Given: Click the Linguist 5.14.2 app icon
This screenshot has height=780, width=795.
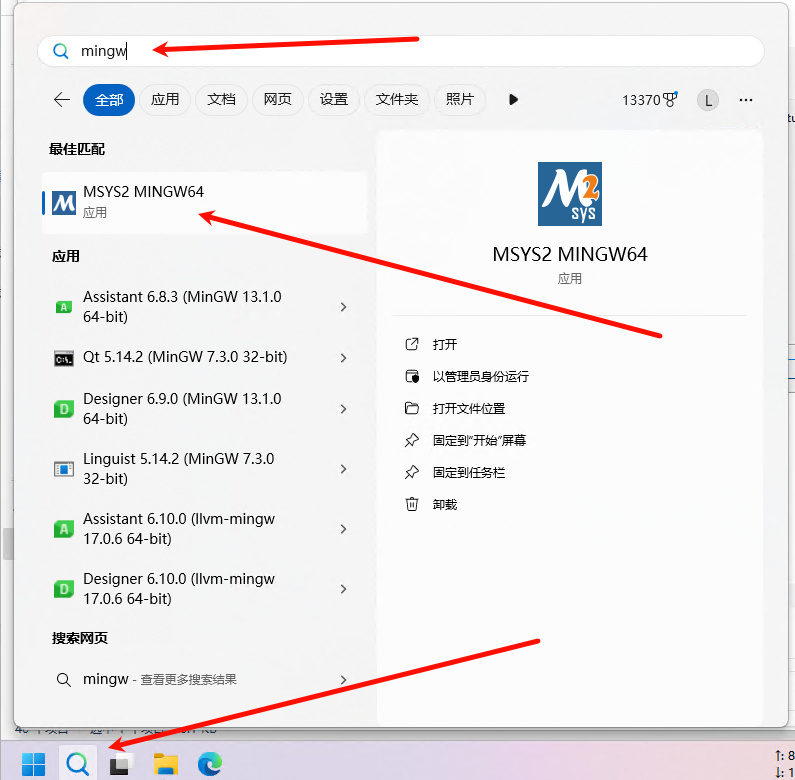Looking at the screenshot, I should 64,469.
